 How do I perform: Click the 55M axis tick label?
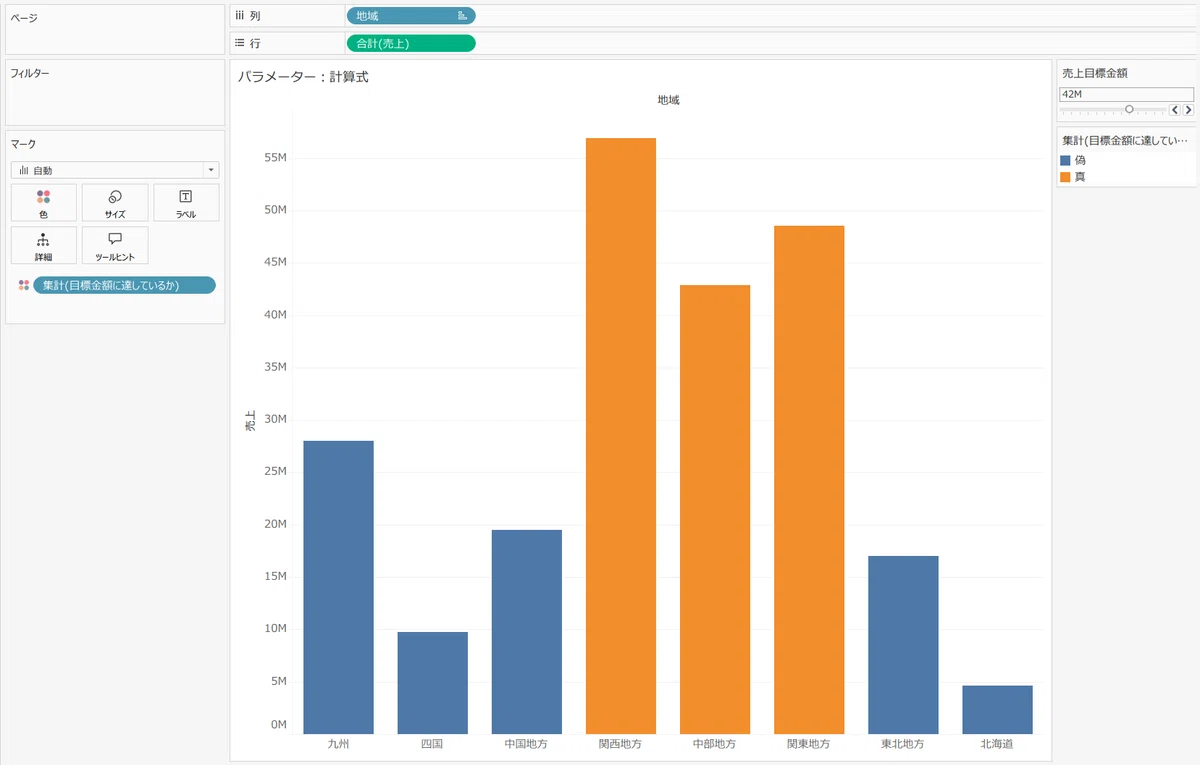pos(276,158)
